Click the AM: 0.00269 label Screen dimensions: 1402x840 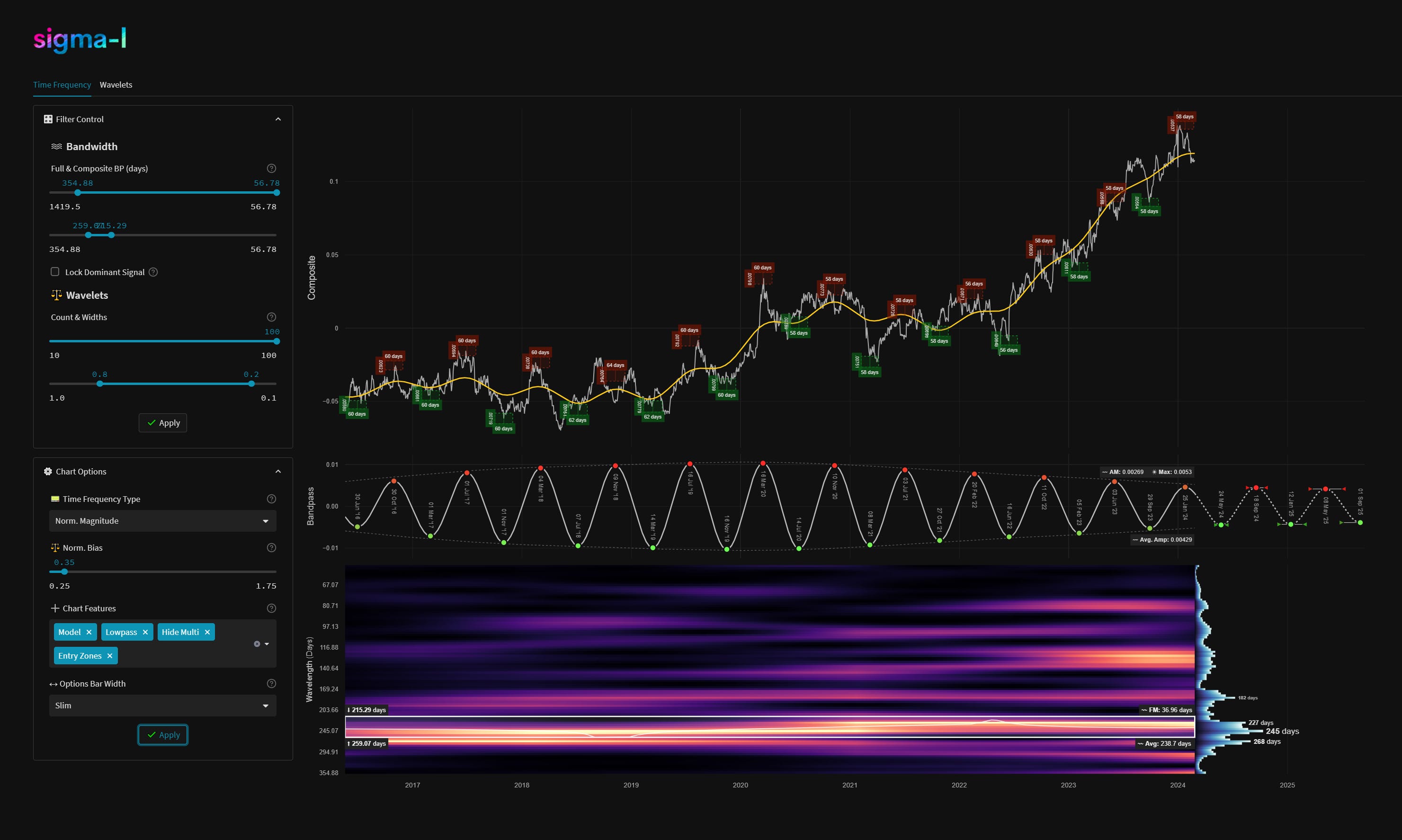pos(1123,472)
